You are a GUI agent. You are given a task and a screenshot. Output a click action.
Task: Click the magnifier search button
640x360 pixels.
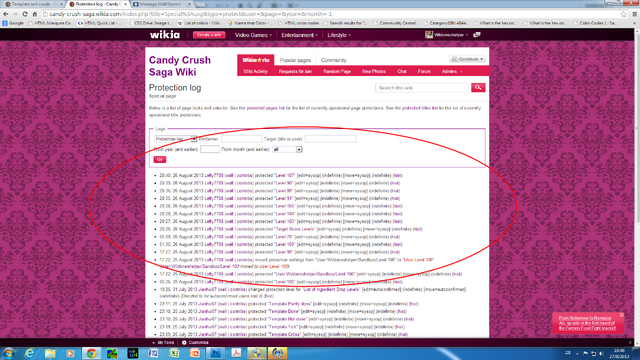pos(478,87)
